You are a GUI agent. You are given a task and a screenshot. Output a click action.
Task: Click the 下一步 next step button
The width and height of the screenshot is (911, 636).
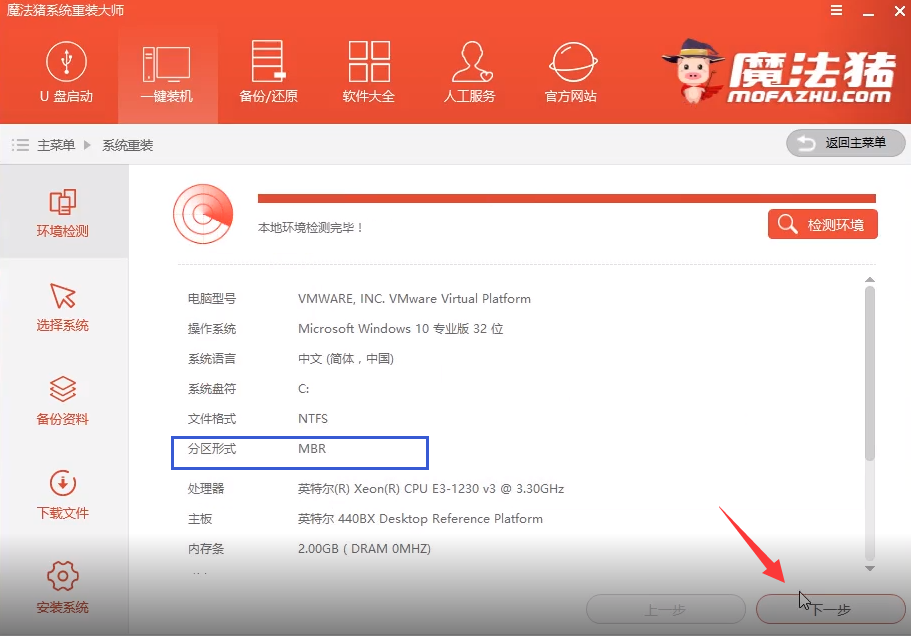(829, 609)
